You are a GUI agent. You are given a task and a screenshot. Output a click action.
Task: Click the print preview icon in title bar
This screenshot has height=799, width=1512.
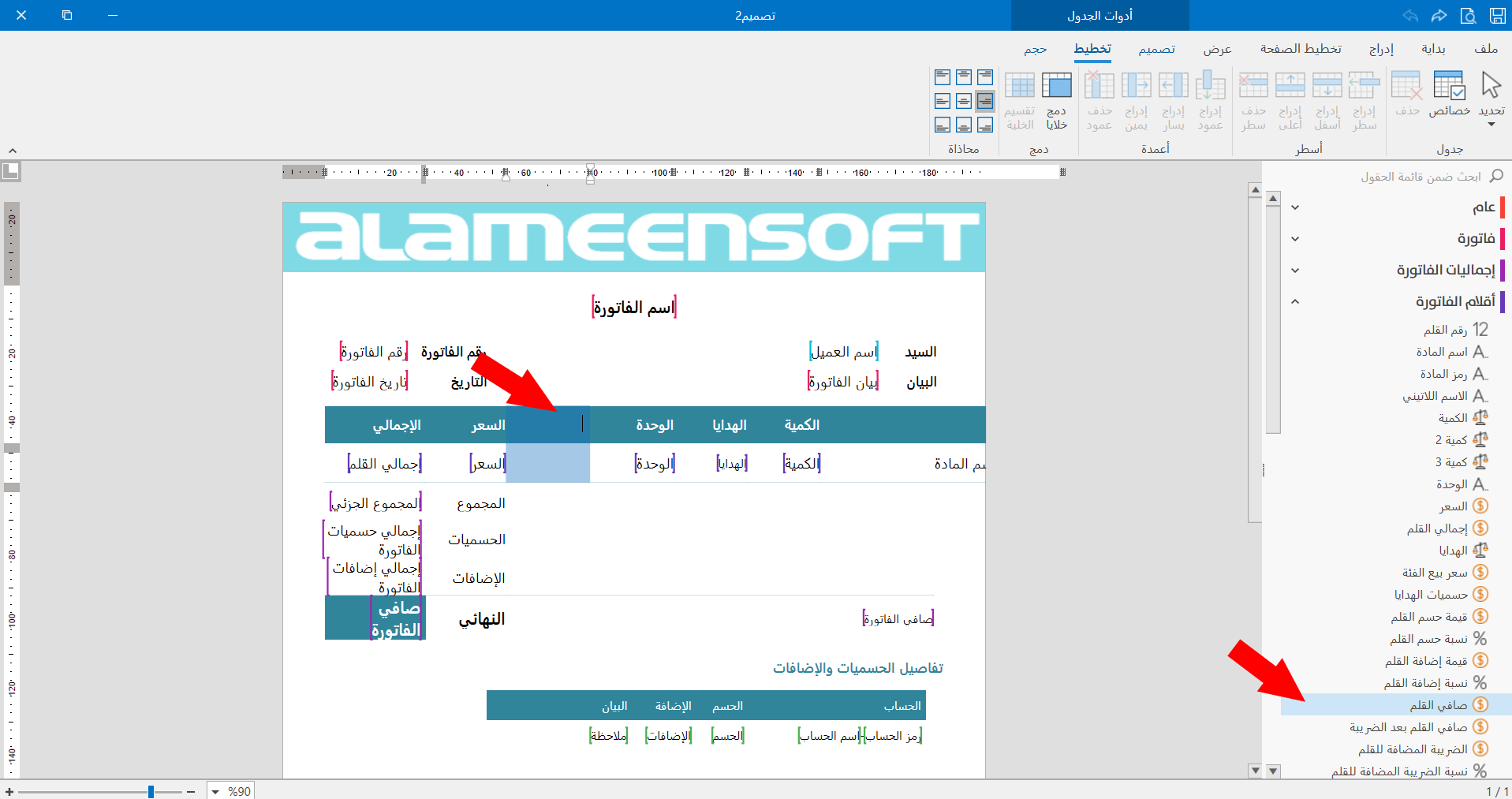pyautogui.click(x=1468, y=16)
